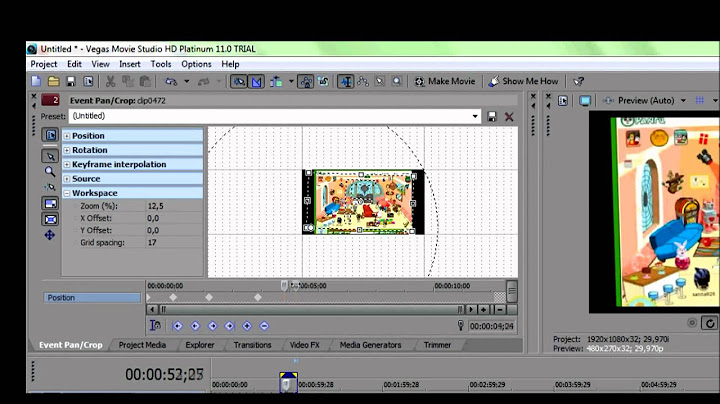Go to the previous keyframe
720x404 pixels.
pyautogui.click(x=195, y=326)
